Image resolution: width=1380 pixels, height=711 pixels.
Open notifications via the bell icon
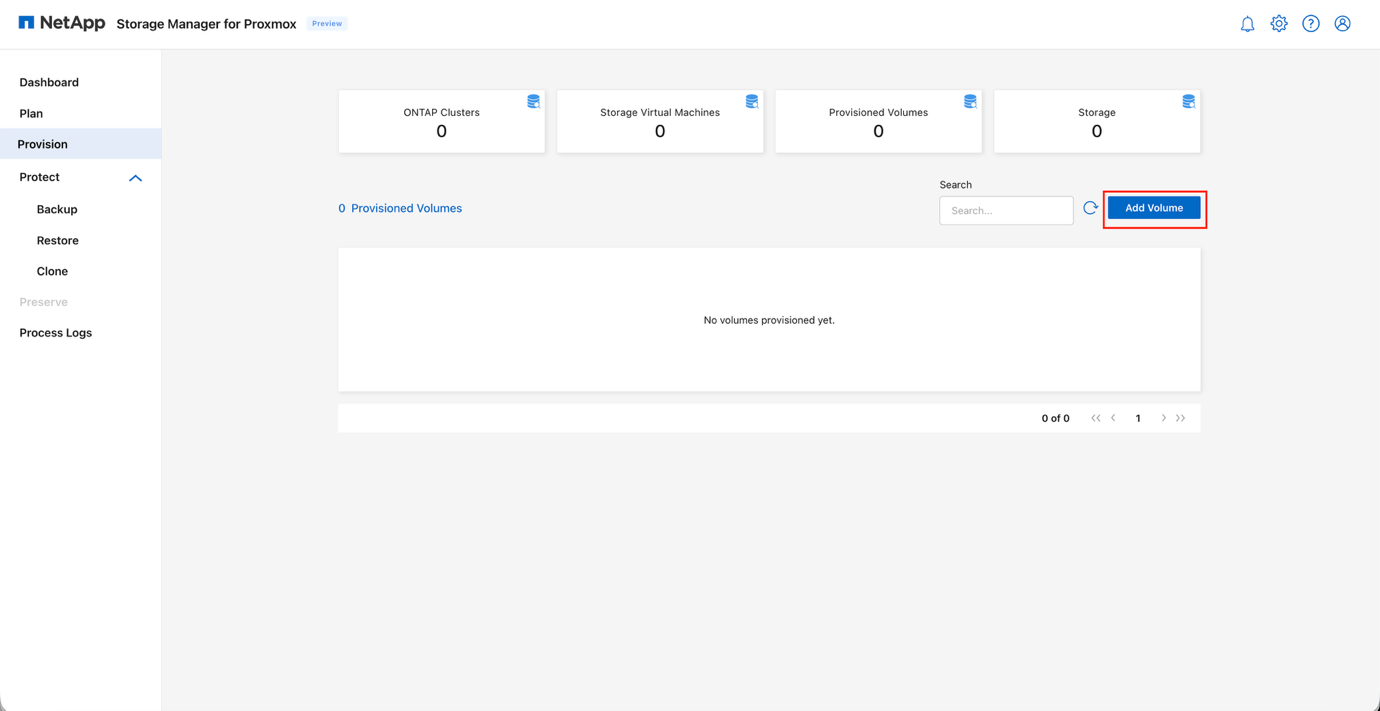coord(1247,23)
